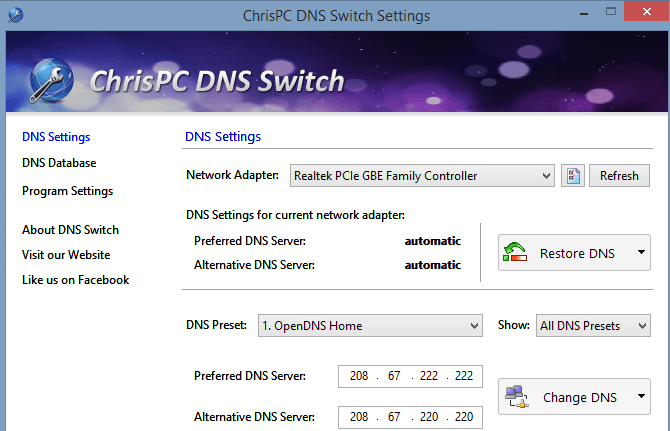This screenshot has width=670, height=431.
Task: Click the Change DNS network computers icon
Action: point(517,397)
